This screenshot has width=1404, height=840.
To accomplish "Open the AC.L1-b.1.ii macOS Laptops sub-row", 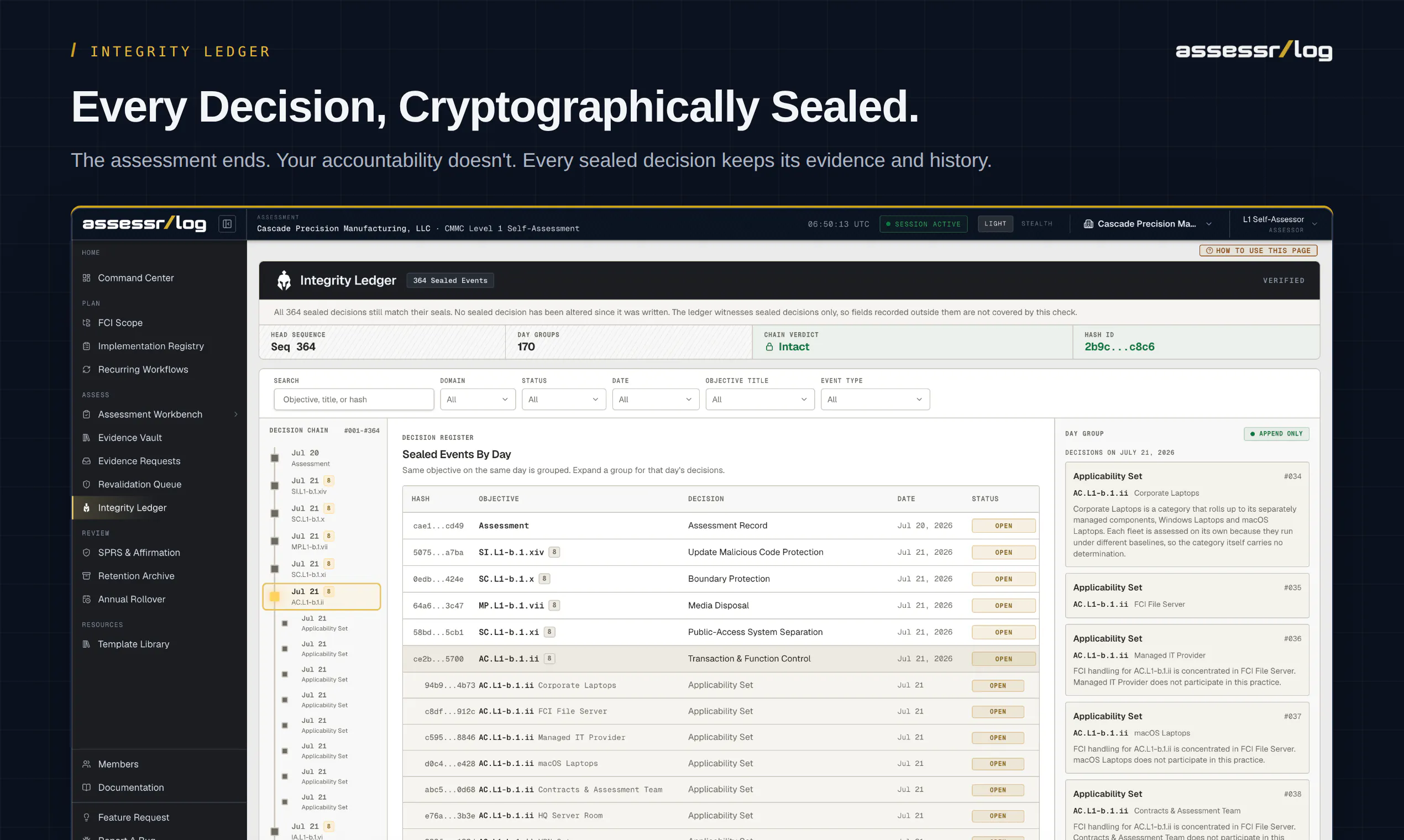I will [721, 764].
